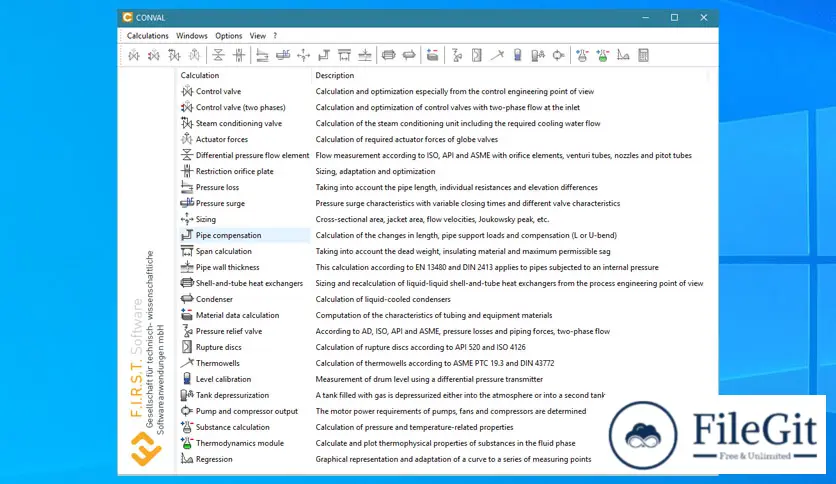Click the Regression toolbar icon
836x484 pixels.
pos(623,55)
